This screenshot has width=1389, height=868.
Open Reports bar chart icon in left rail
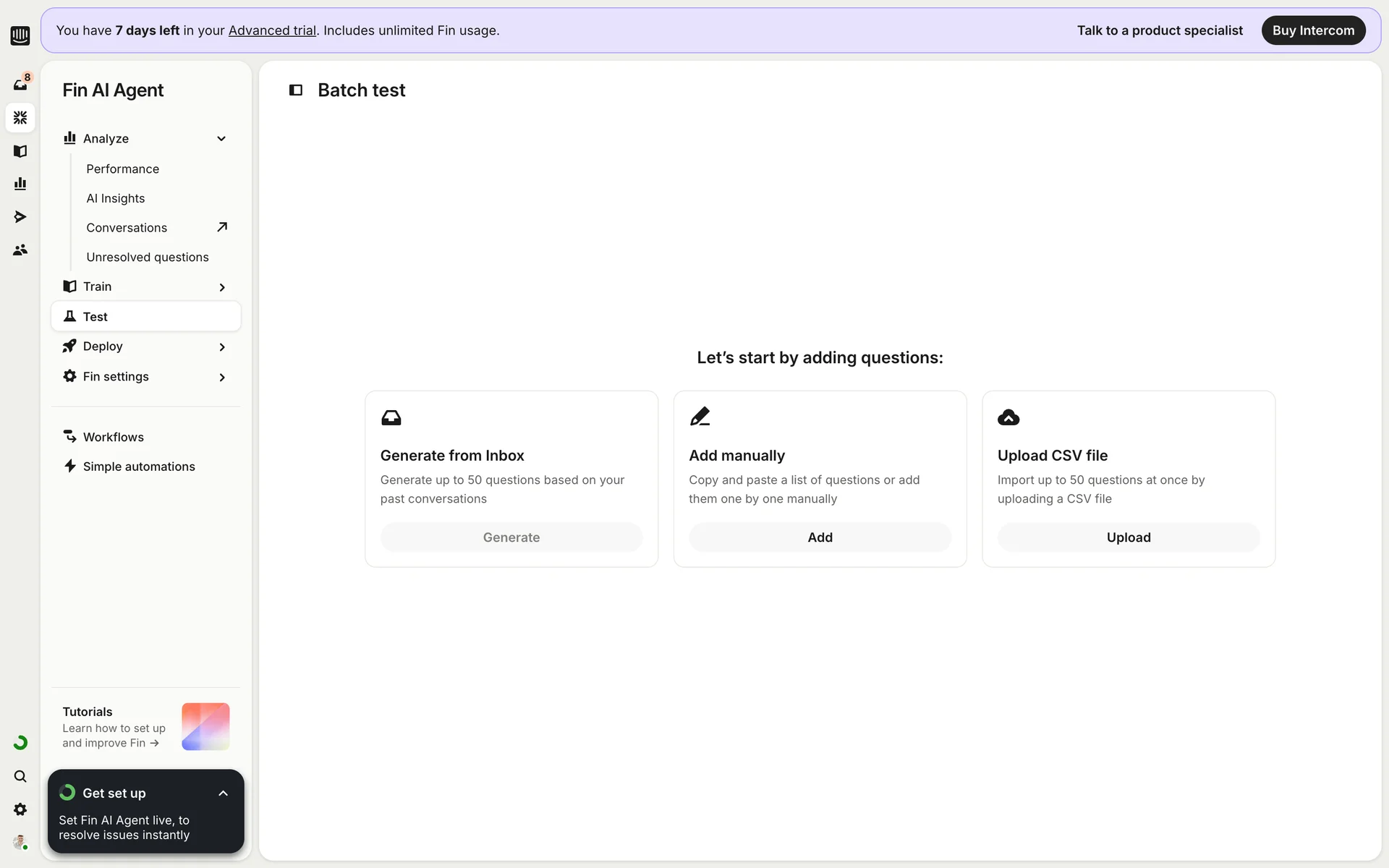[x=20, y=184]
